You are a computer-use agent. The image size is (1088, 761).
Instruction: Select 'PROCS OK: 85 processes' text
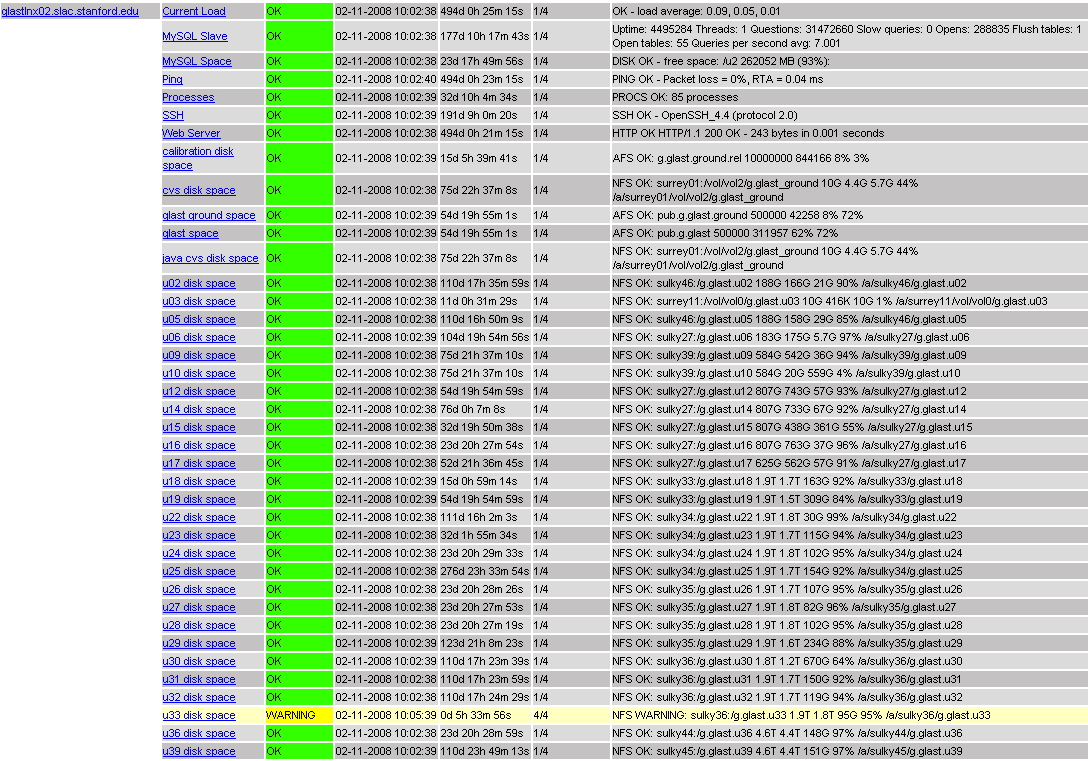coord(675,97)
